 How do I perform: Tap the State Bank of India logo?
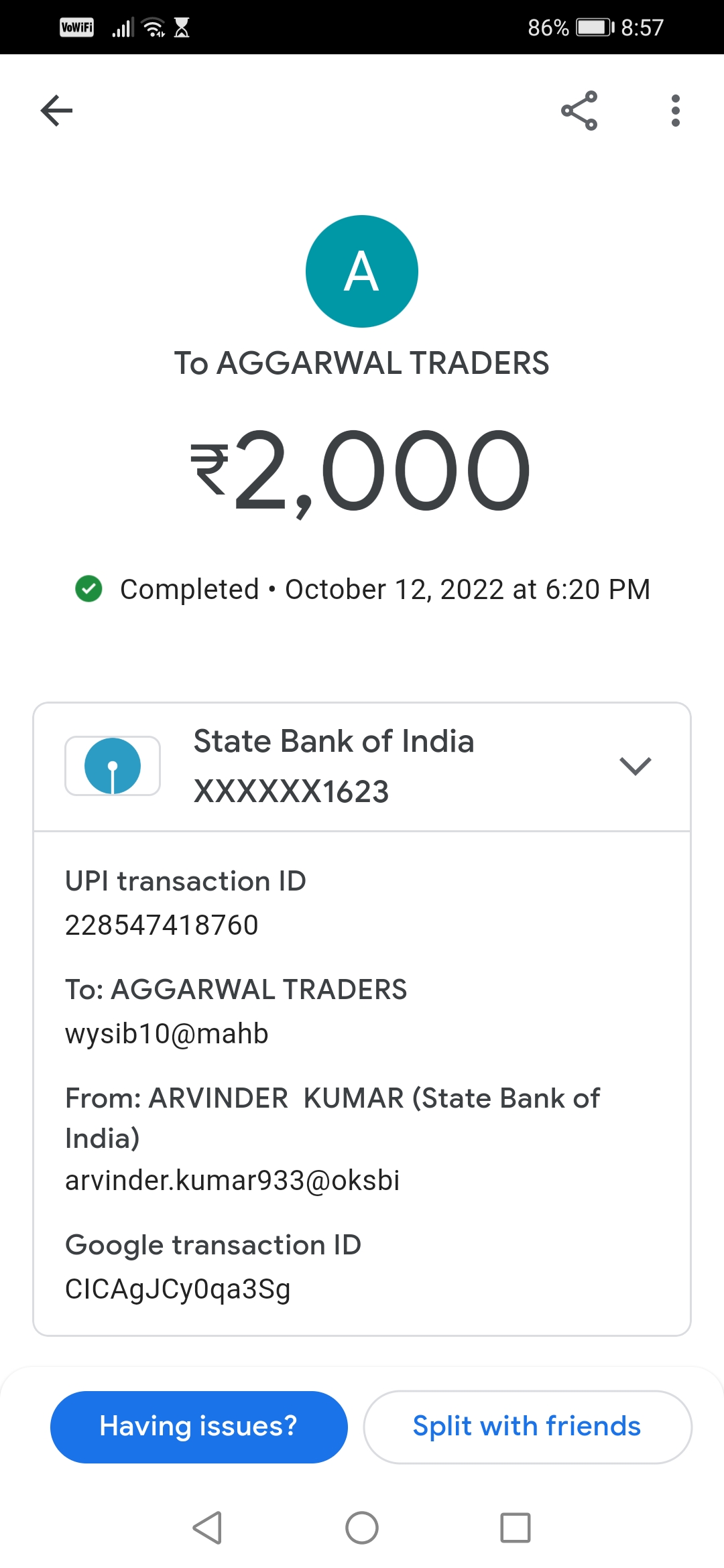tap(113, 766)
